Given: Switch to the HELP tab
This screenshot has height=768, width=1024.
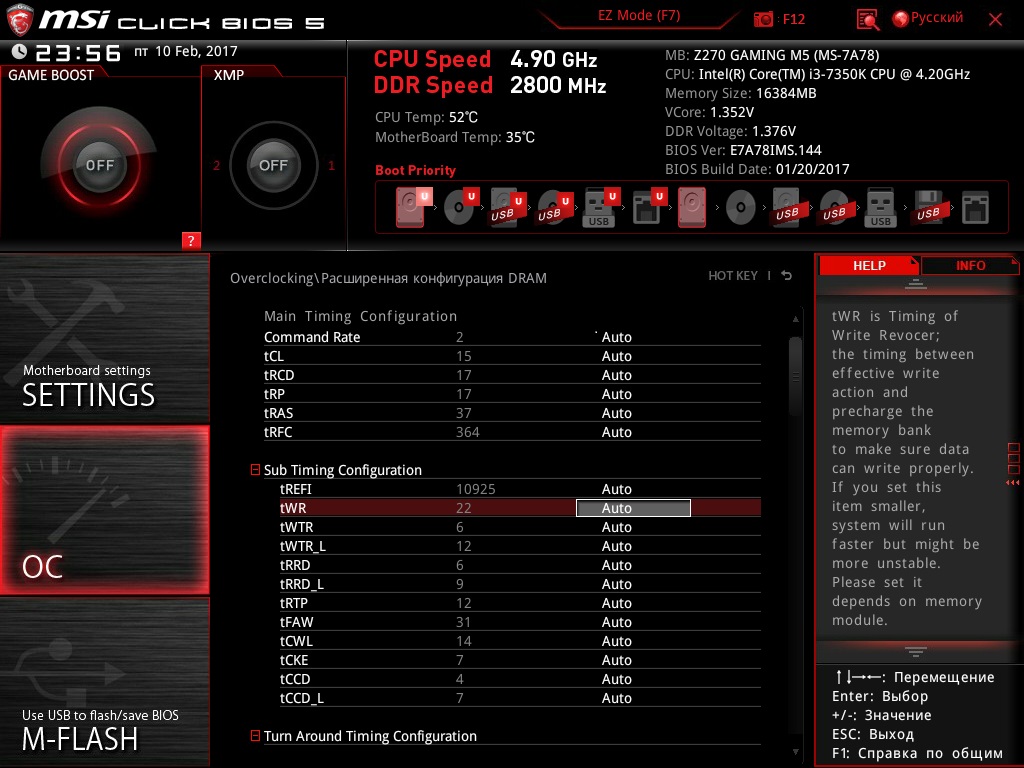Looking at the screenshot, I should (x=869, y=265).
